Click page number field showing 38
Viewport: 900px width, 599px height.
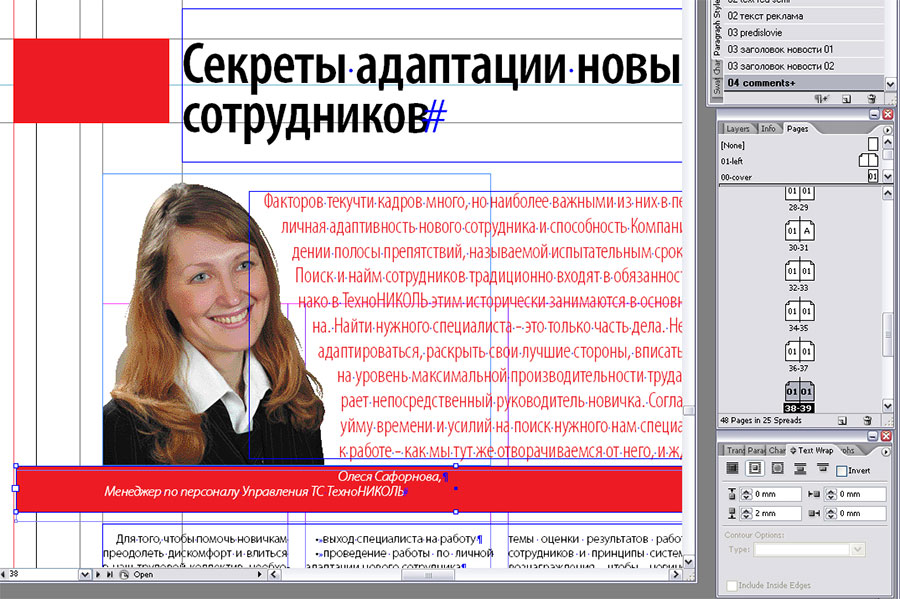pos(42,574)
